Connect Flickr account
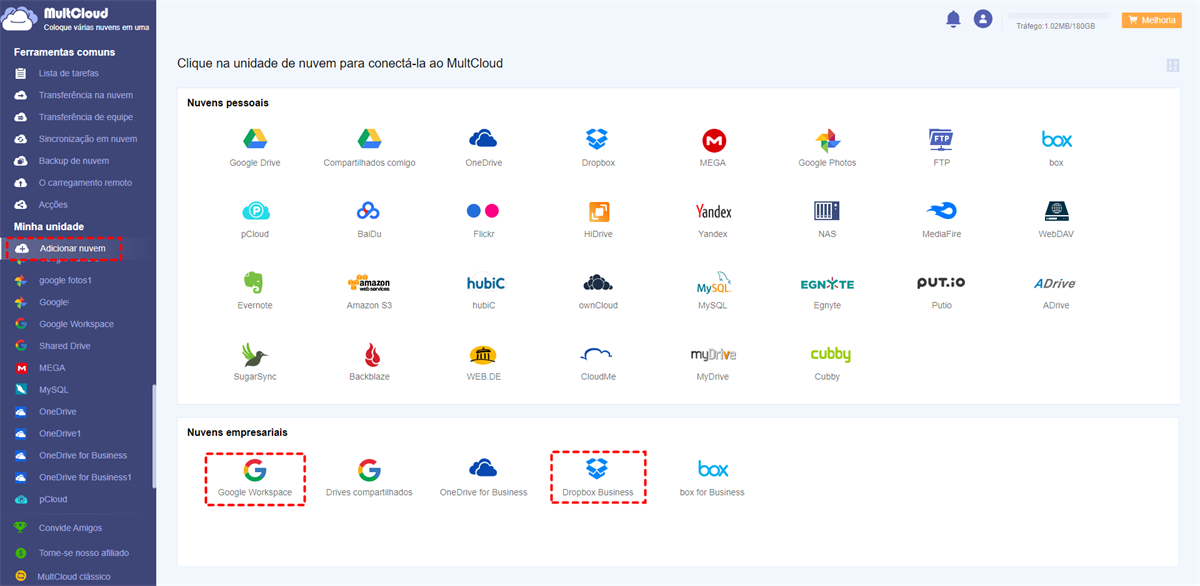This screenshot has height=586, width=1200. [x=483, y=219]
